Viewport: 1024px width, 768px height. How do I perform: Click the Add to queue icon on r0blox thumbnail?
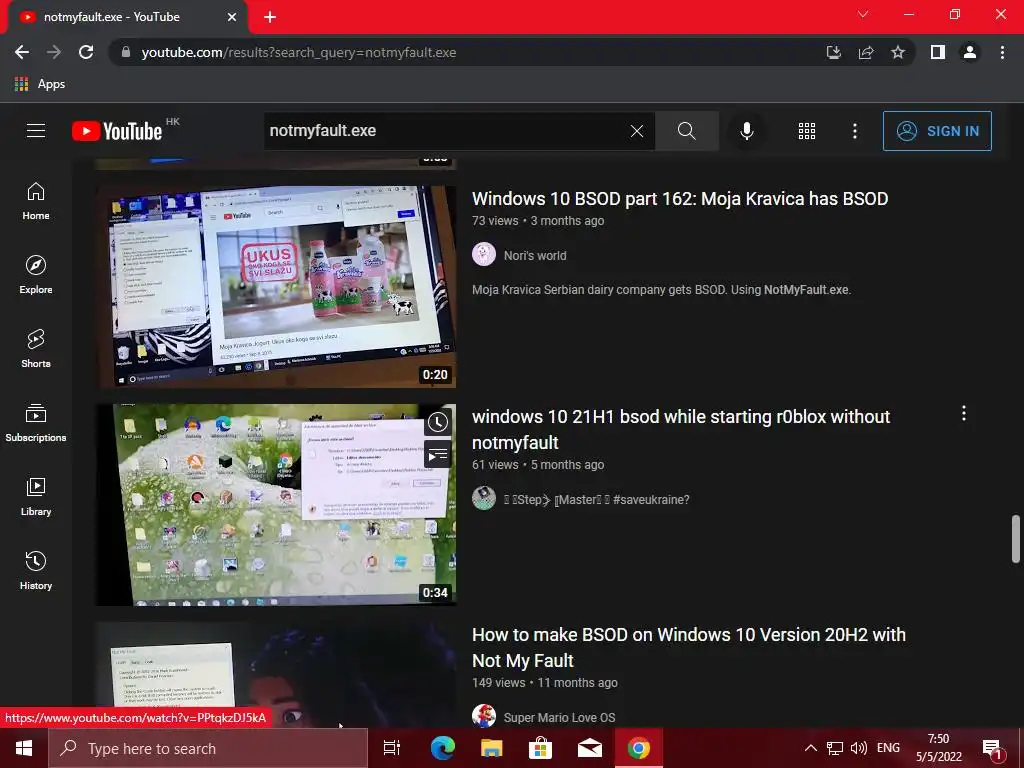coord(438,454)
